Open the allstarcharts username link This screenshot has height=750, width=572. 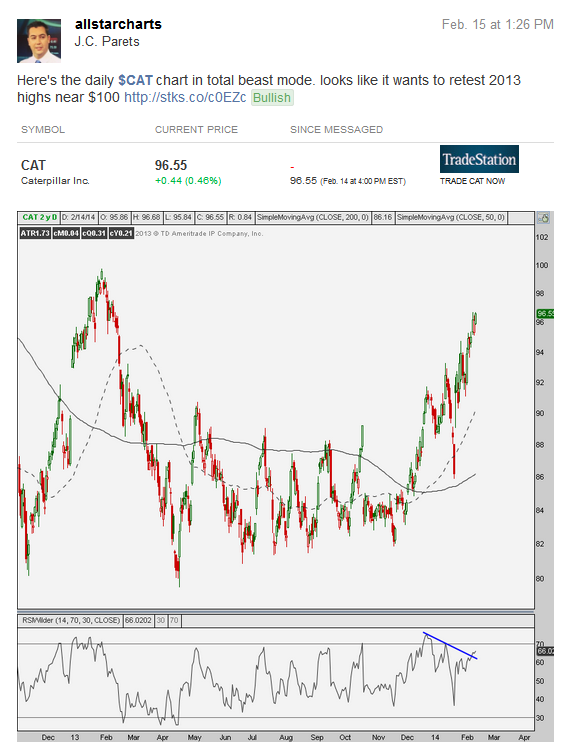118,24
